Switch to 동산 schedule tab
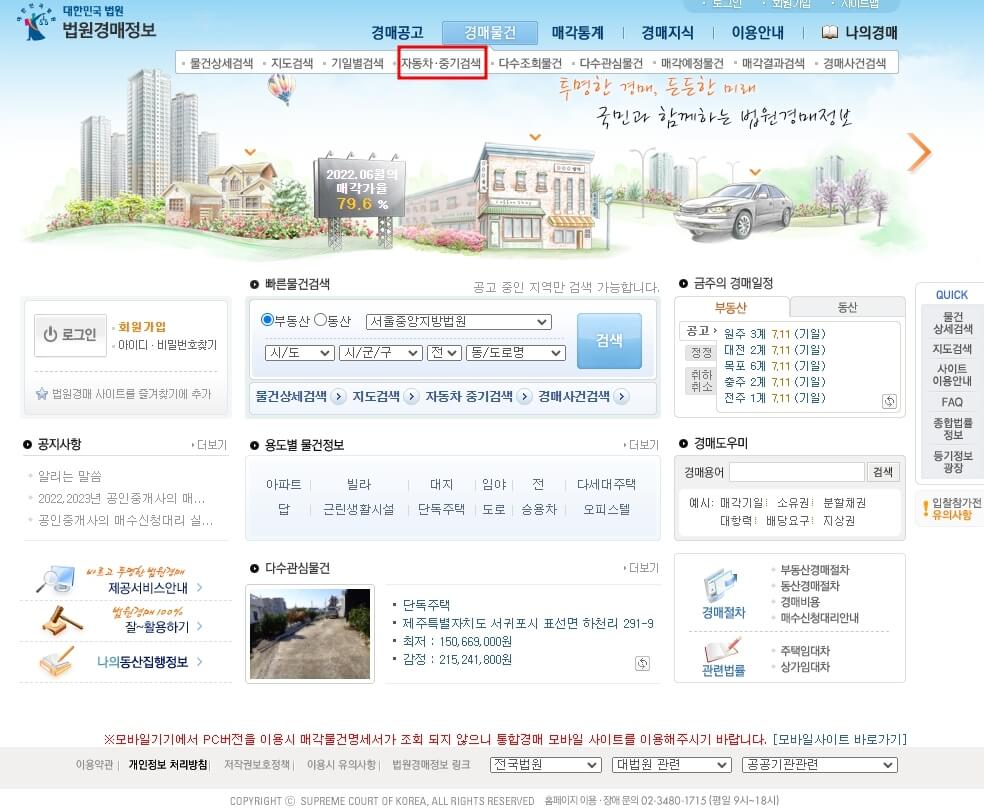 click(x=847, y=307)
